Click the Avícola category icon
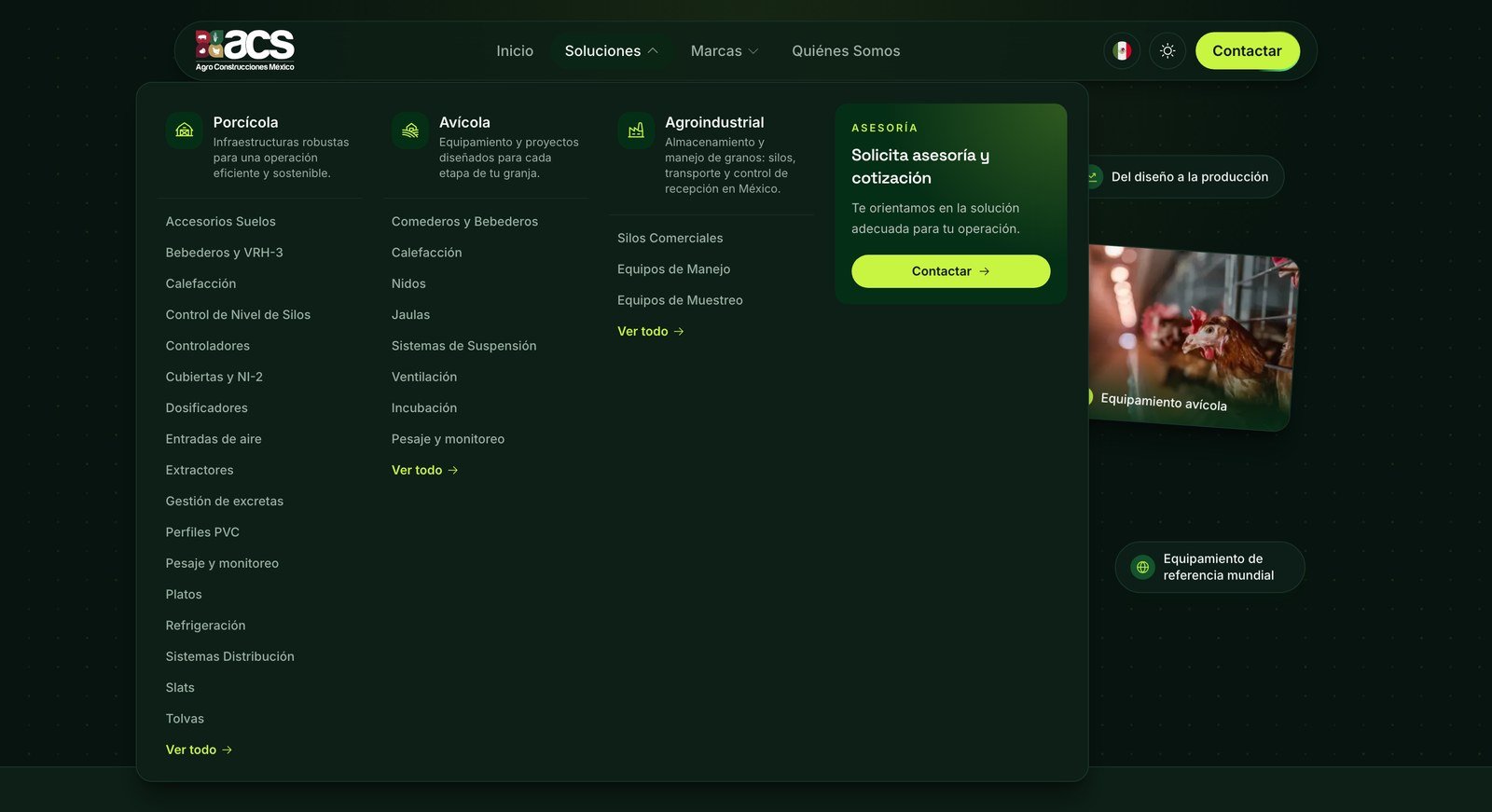 [x=410, y=131]
